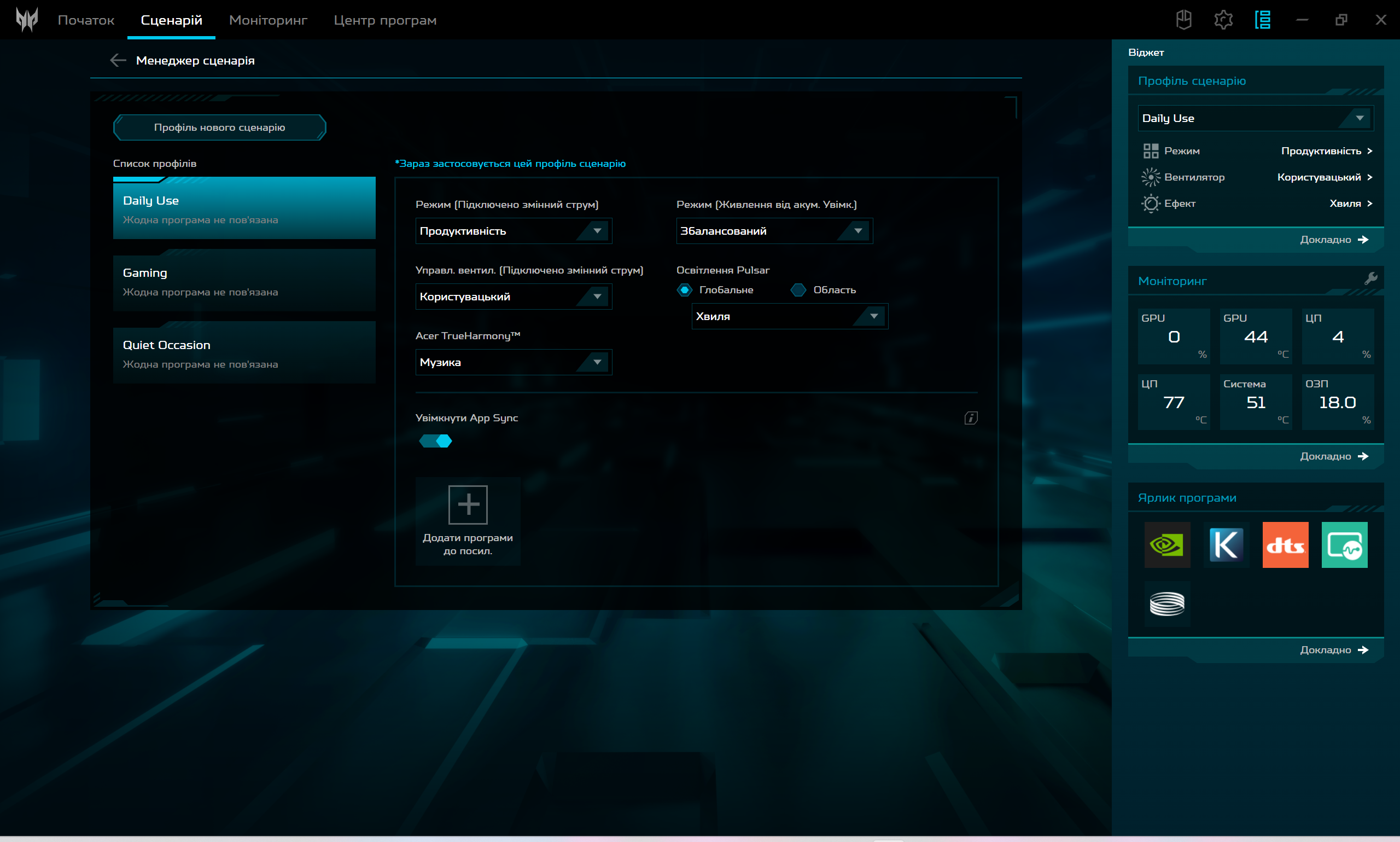Select the Глобальне radio button
This screenshot has width=1400, height=842.
[x=684, y=290]
